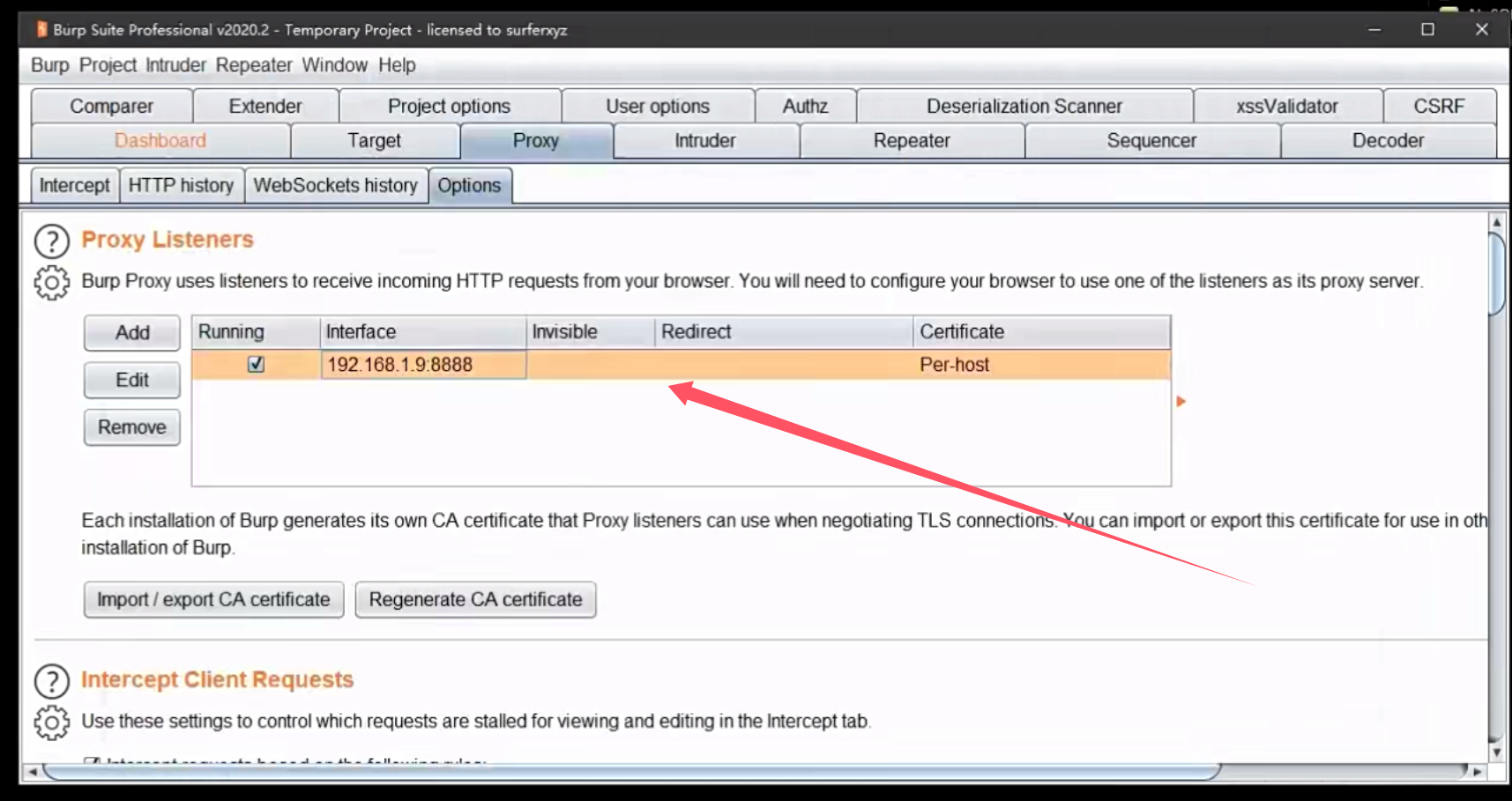The width and height of the screenshot is (1512, 801).
Task: Open the CSRF tab
Action: pos(1440,106)
